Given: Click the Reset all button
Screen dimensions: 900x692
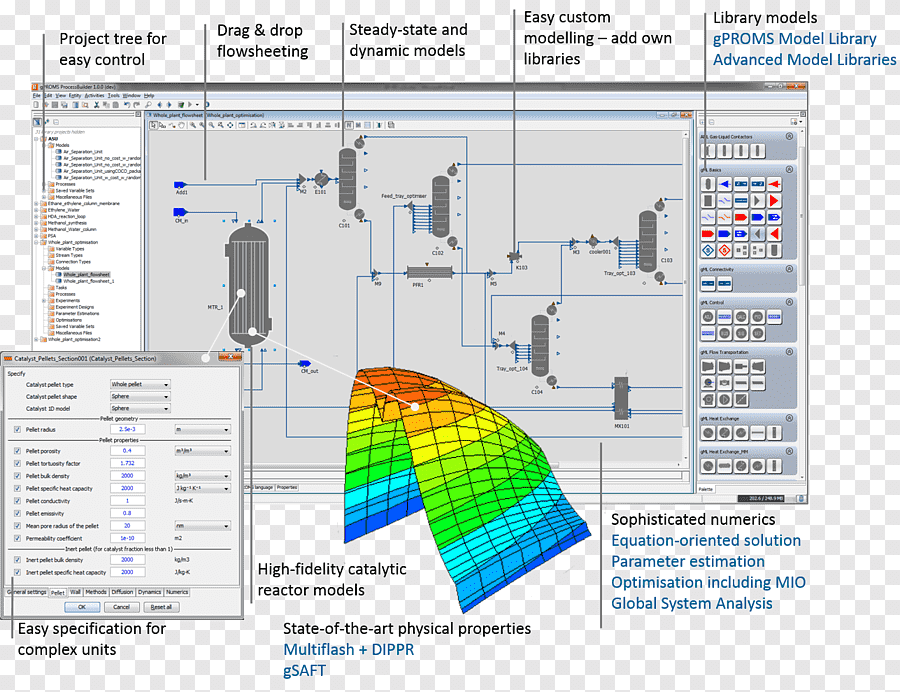Looking at the screenshot, I should click(x=164, y=607).
